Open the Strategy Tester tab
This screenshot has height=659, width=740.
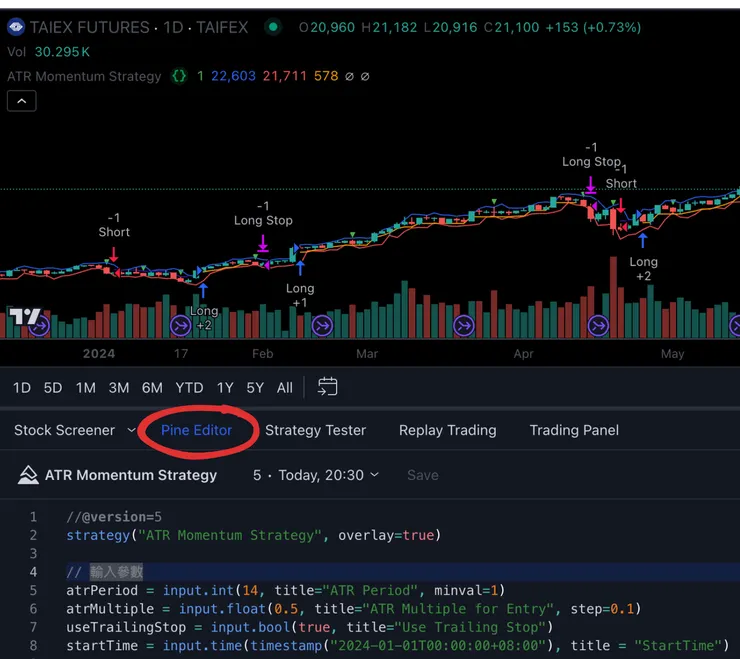click(315, 430)
